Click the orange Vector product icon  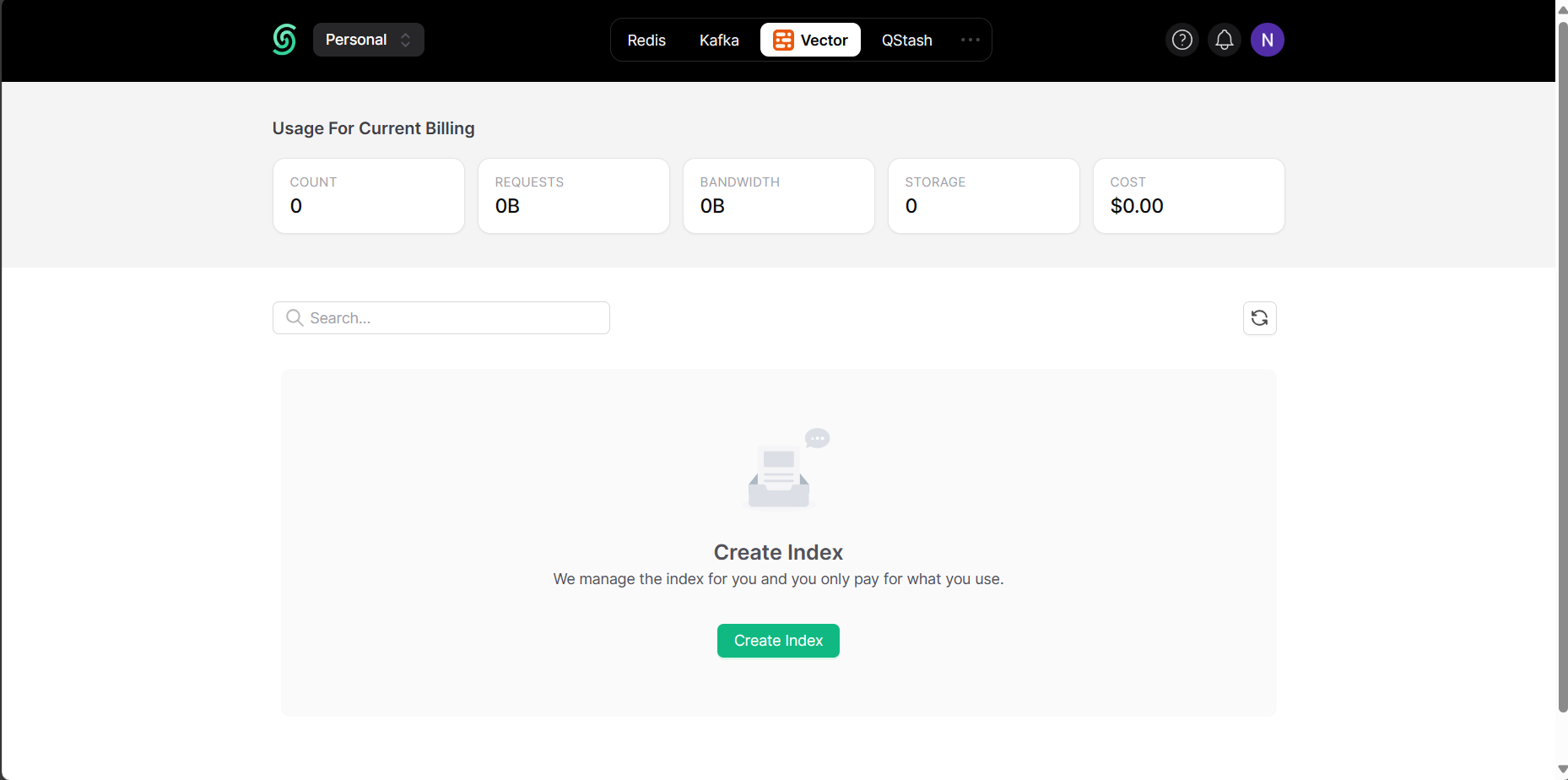(783, 40)
